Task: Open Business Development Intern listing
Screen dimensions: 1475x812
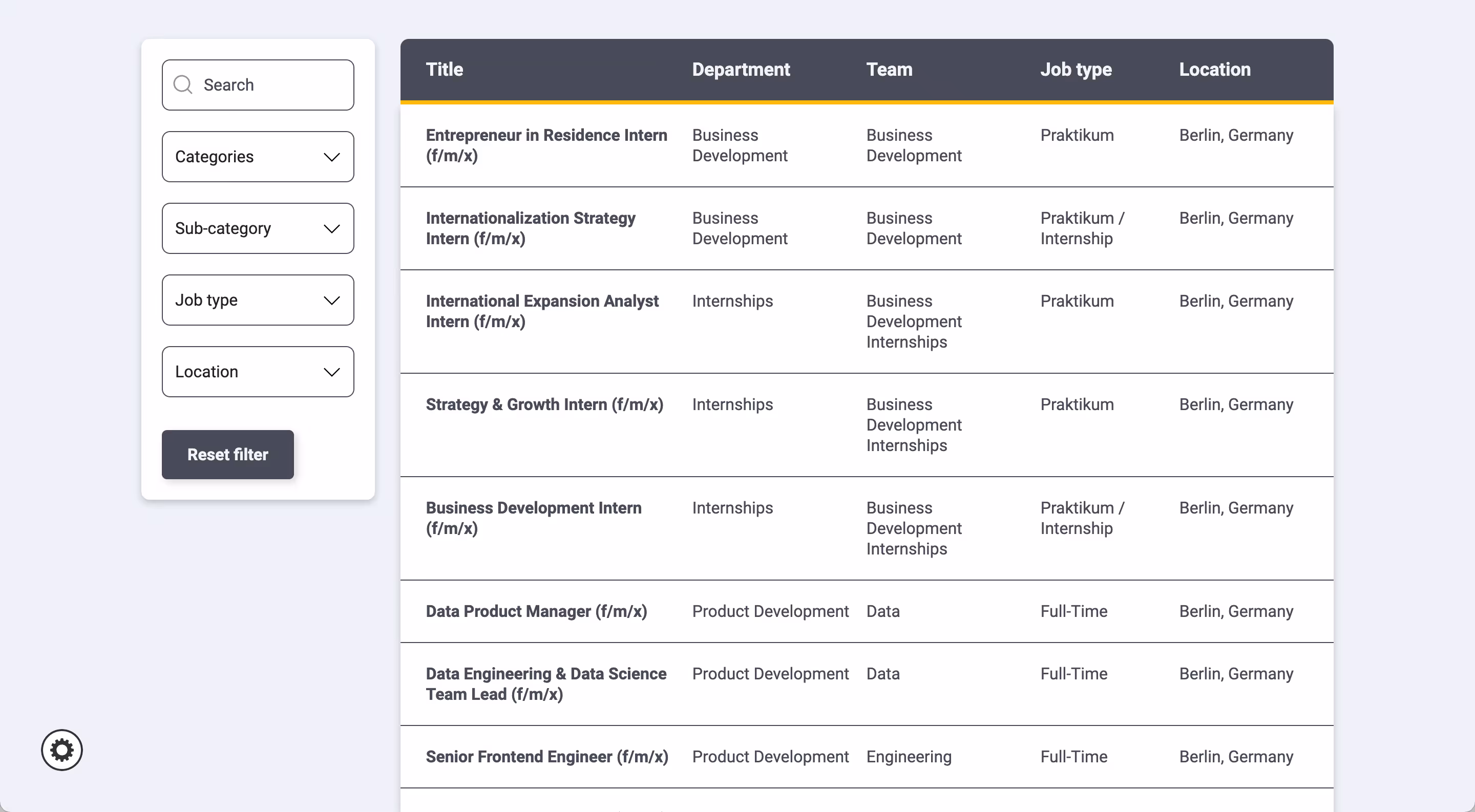Action: point(534,518)
